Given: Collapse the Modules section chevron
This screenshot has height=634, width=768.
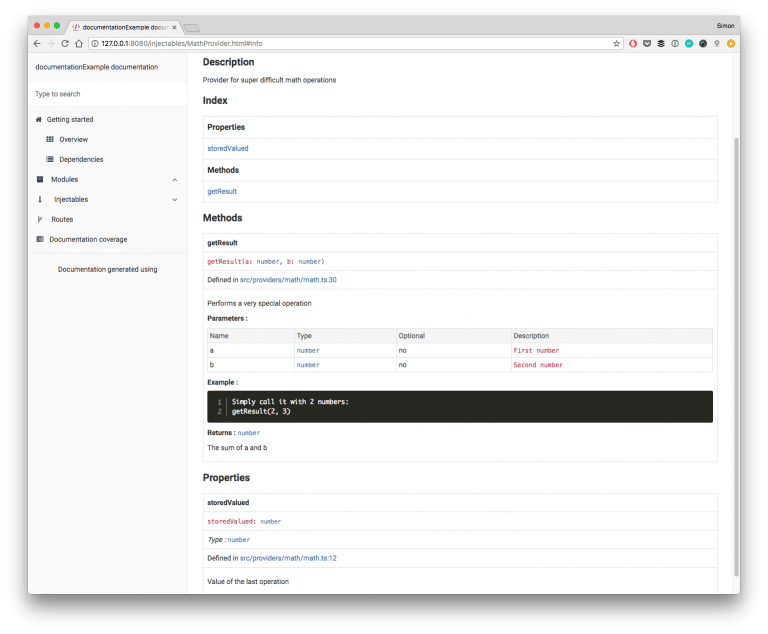Looking at the screenshot, I should click(x=175, y=180).
